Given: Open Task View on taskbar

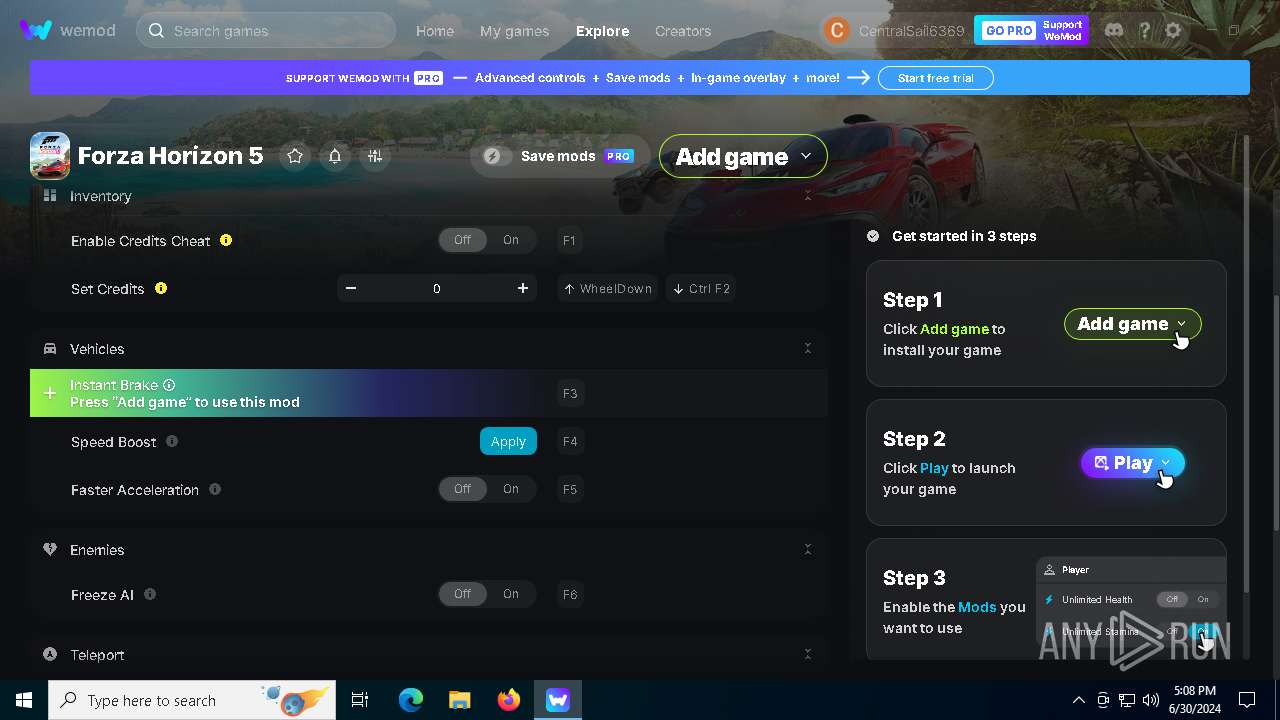Looking at the screenshot, I should pyautogui.click(x=360, y=700).
